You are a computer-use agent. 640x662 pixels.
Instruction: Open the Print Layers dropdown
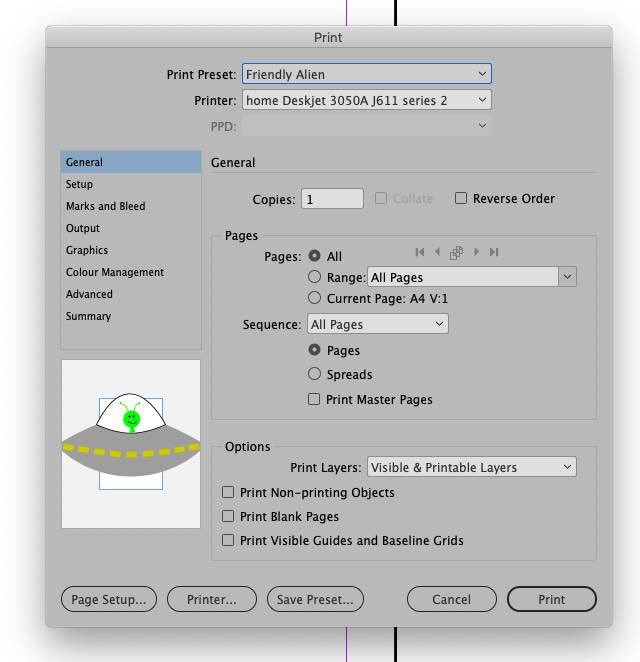[x=472, y=467]
